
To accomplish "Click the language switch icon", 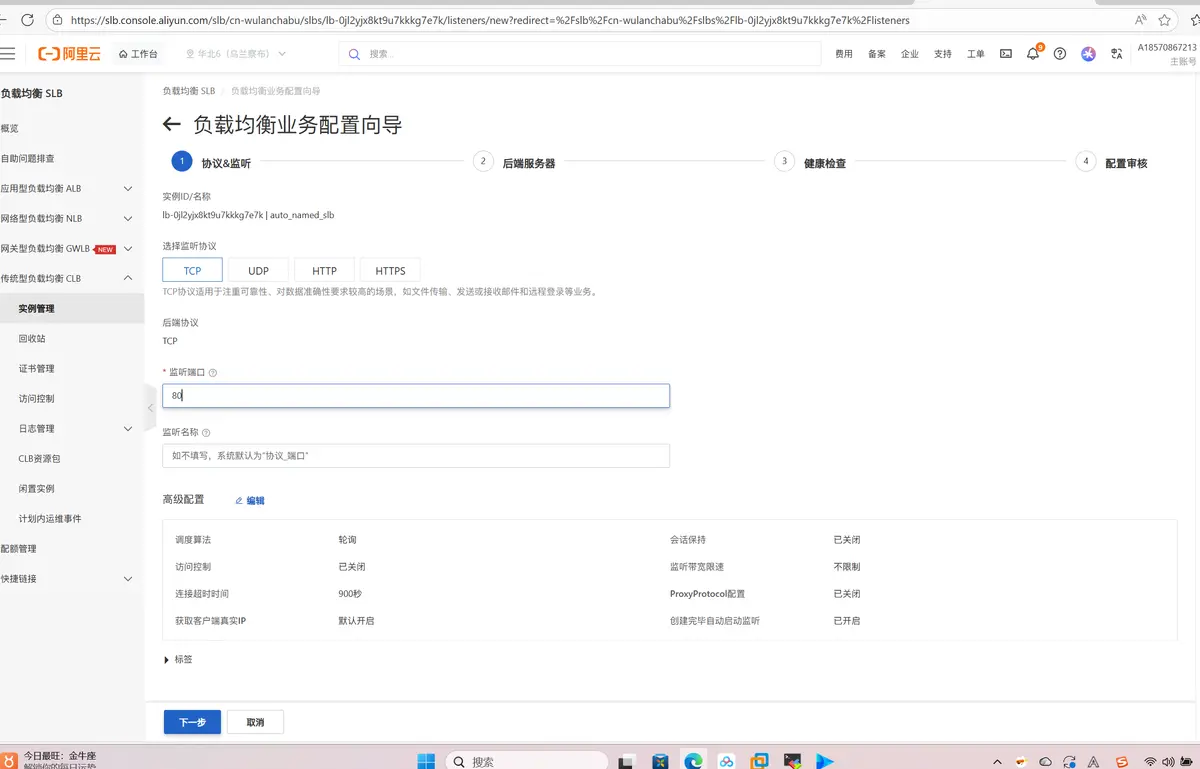I will pos(1116,54).
